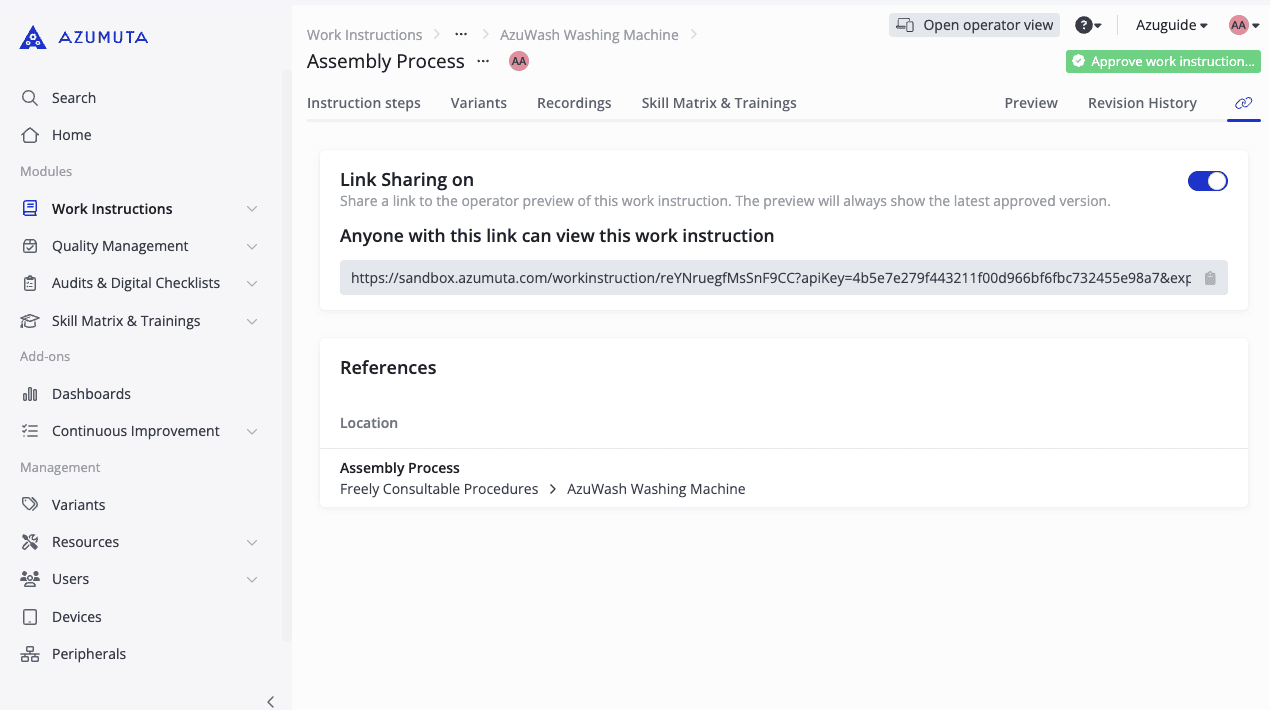Image resolution: width=1270 pixels, height=710 pixels.
Task: Click the link sharing chain icon tab
Action: (x=1243, y=103)
